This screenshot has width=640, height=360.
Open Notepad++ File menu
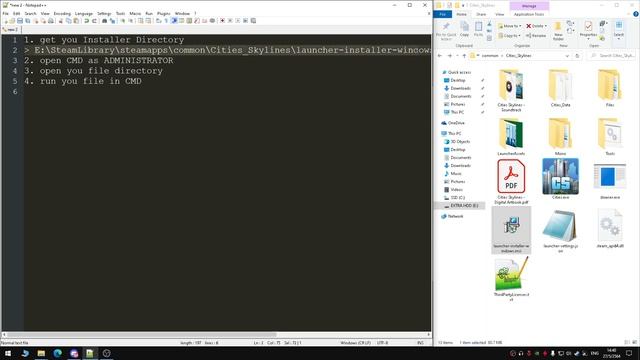[5, 13]
